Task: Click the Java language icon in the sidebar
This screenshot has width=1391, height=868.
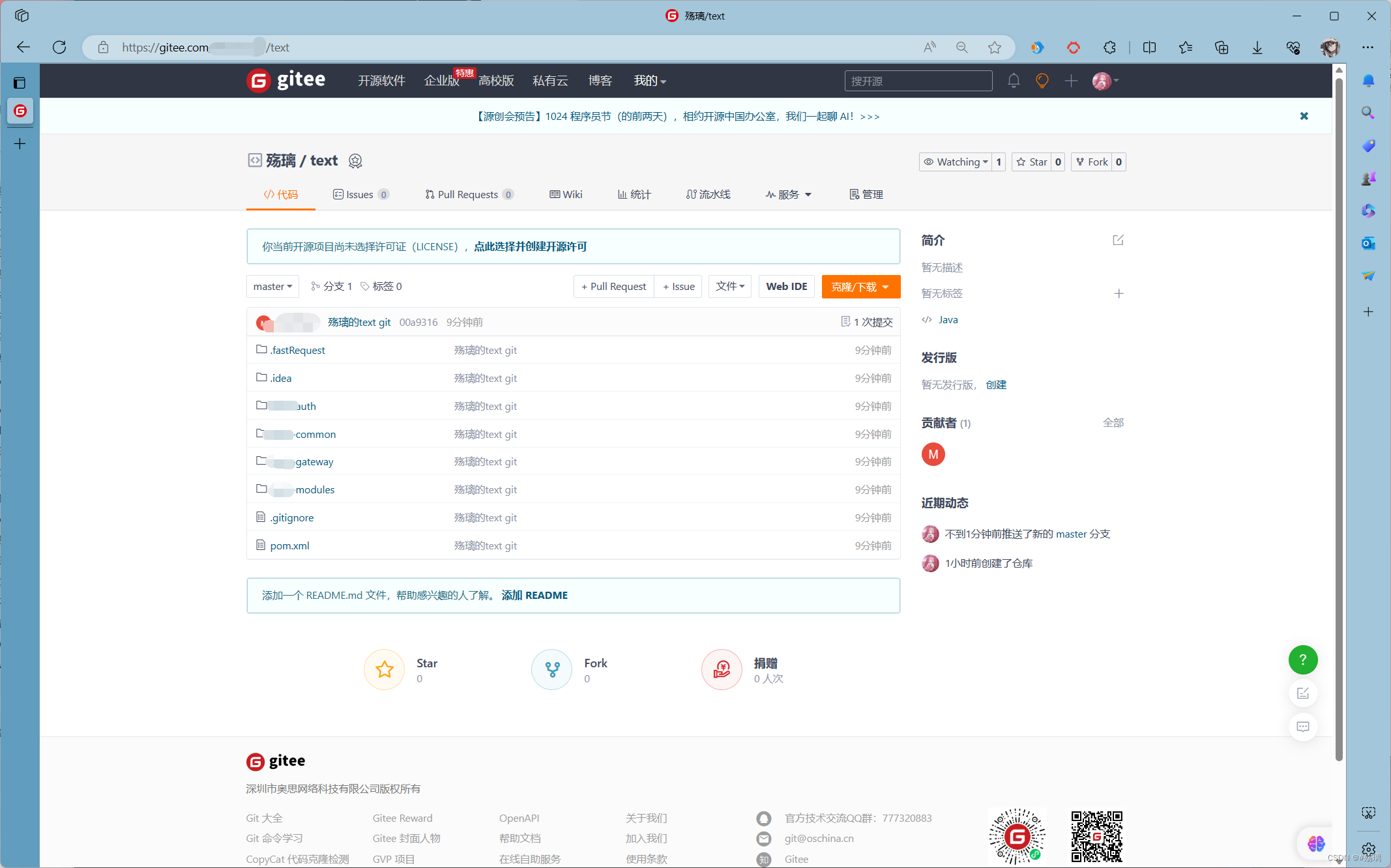Action: pos(926,319)
